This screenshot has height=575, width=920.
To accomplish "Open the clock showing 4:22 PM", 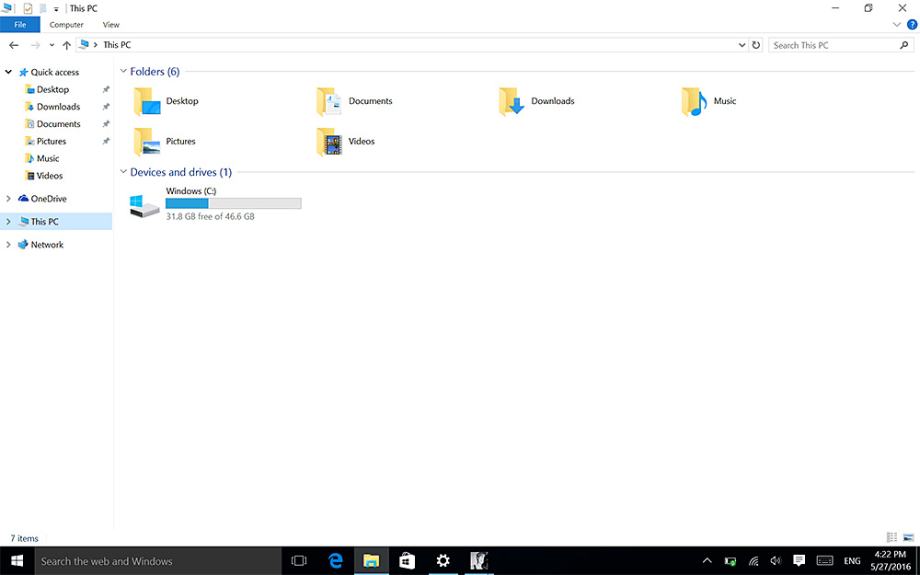I will (890, 561).
